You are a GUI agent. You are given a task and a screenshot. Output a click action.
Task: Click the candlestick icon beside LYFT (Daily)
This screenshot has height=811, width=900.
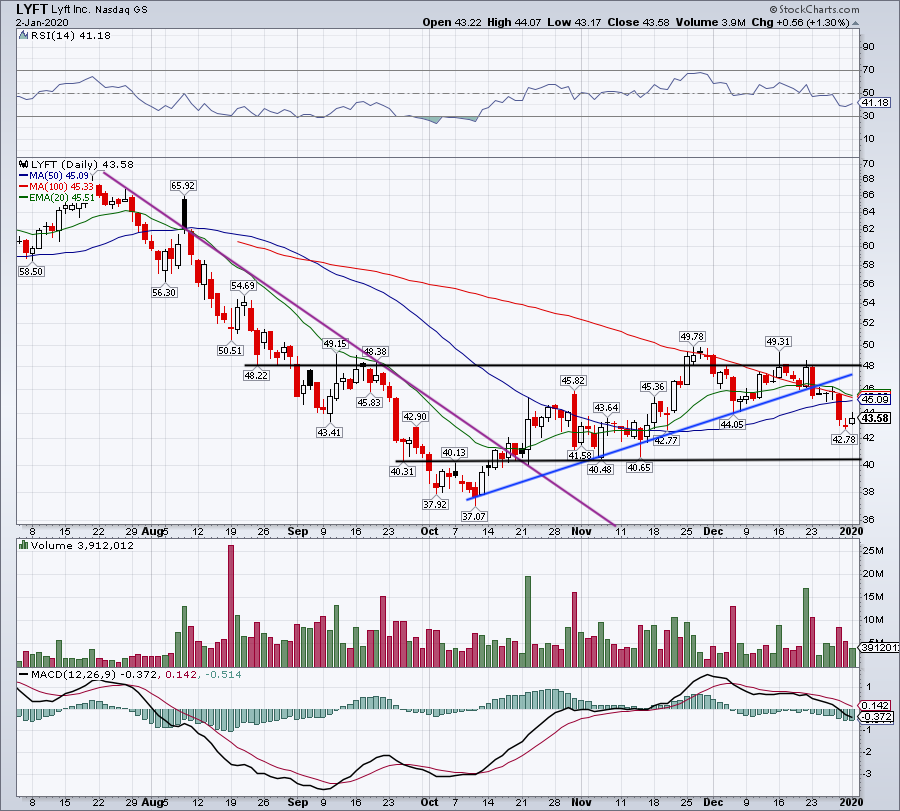pyautogui.click(x=23, y=165)
